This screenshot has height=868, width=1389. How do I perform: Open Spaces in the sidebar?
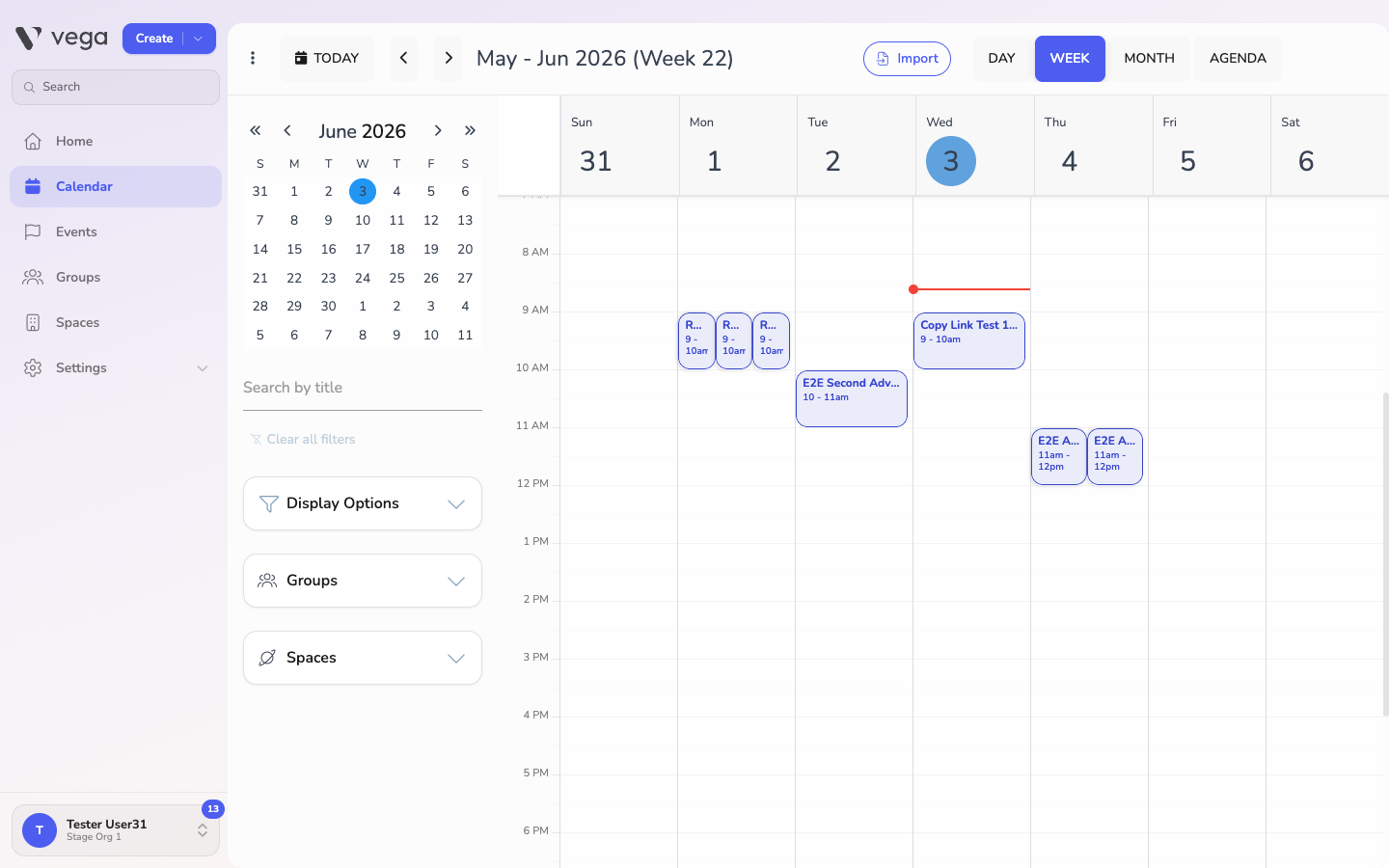click(116, 322)
